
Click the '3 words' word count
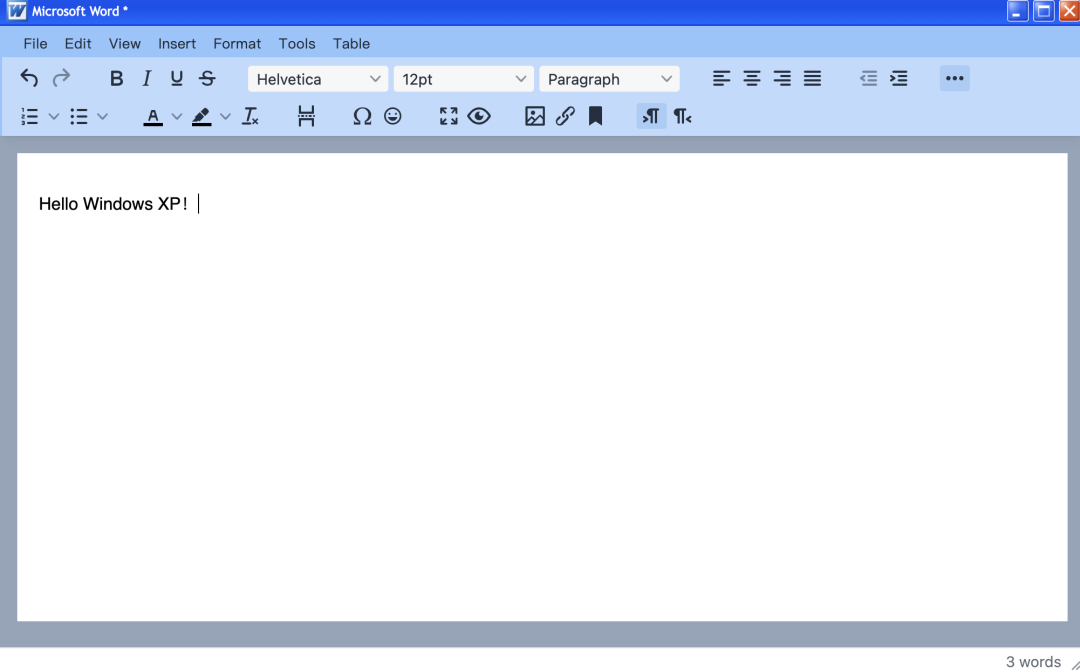[x=1033, y=662]
